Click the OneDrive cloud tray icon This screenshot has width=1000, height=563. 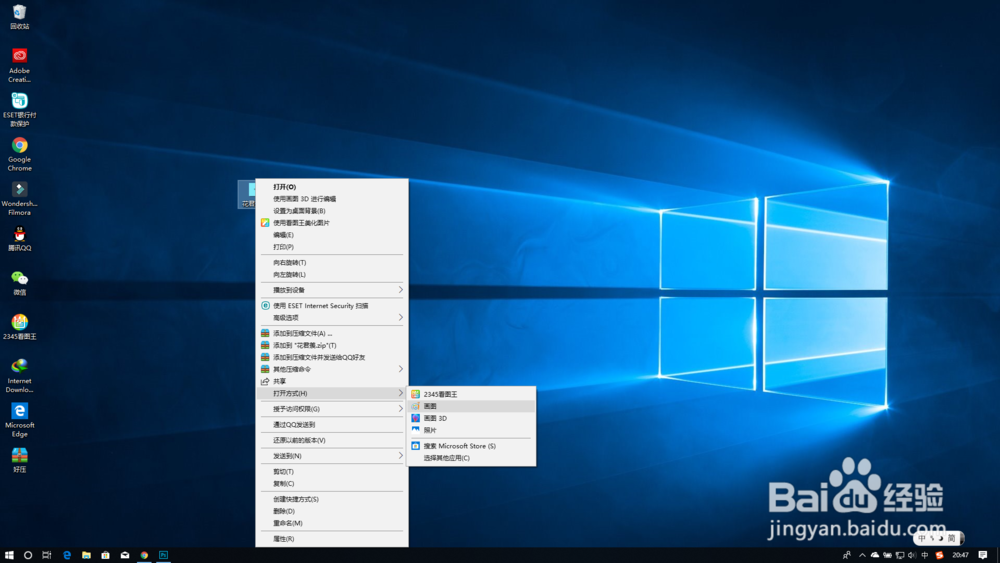click(874, 555)
